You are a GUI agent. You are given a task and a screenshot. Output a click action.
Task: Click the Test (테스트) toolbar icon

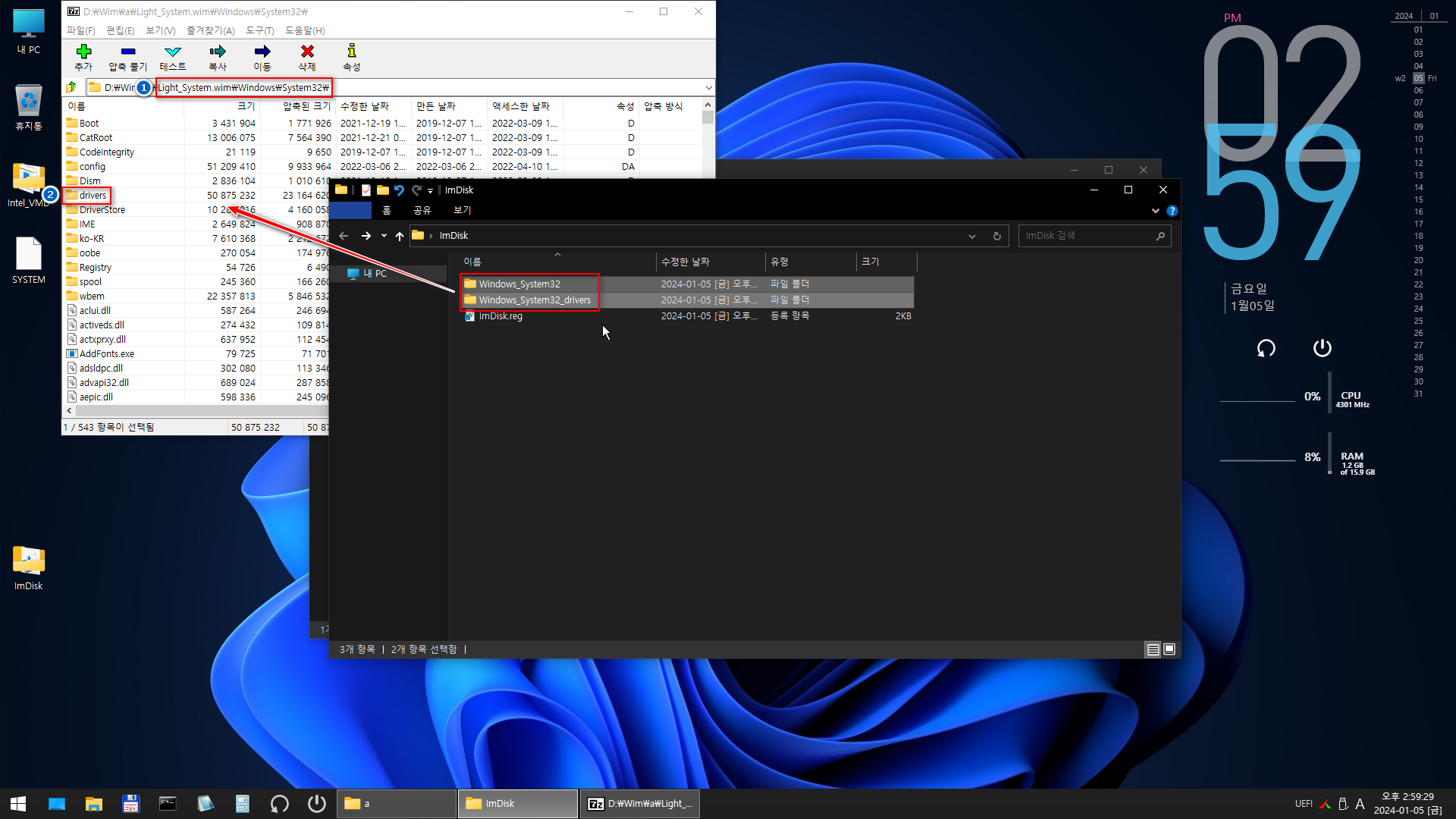click(173, 52)
